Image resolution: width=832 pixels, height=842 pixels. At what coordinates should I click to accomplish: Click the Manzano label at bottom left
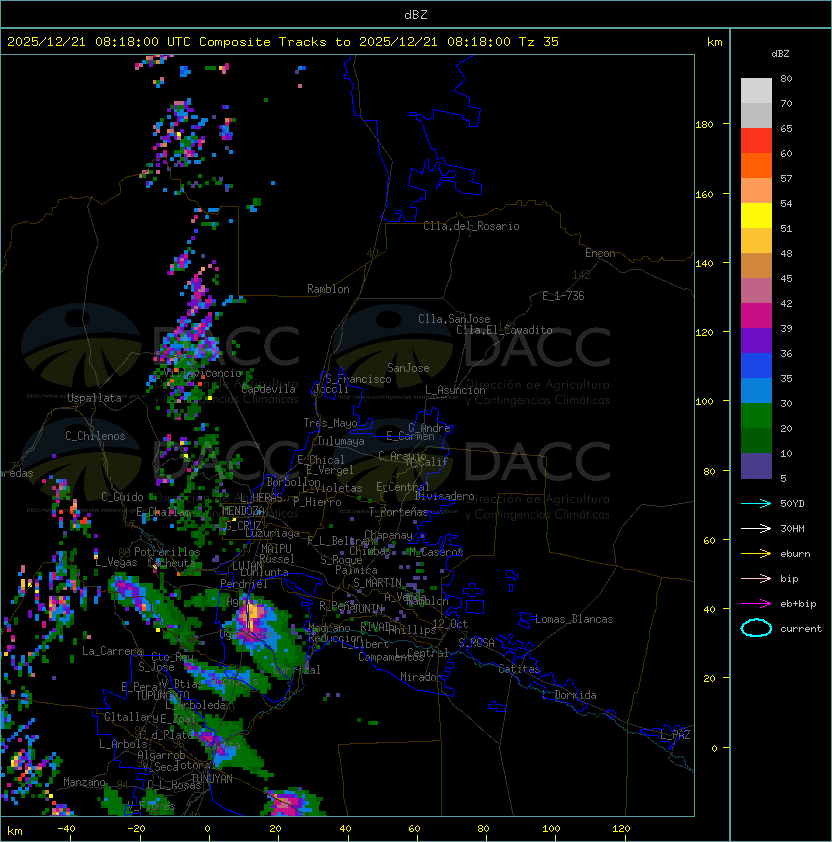tap(84, 782)
